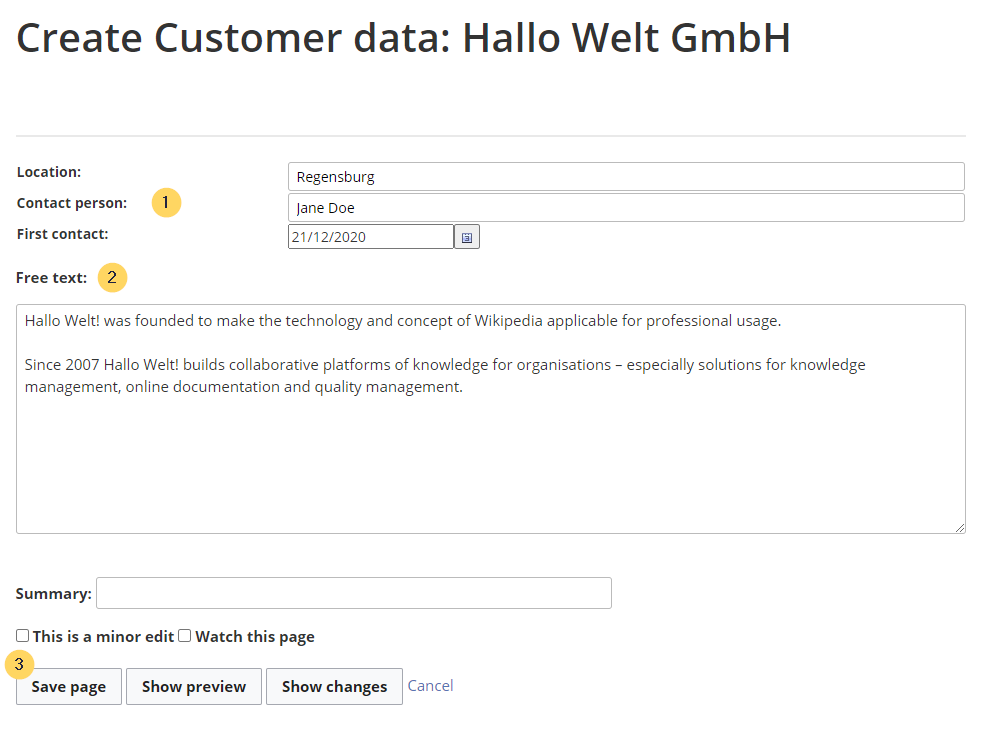990x734 pixels.
Task: Toggle the 'Watch this page' checkbox
Action: [x=184, y=636]
